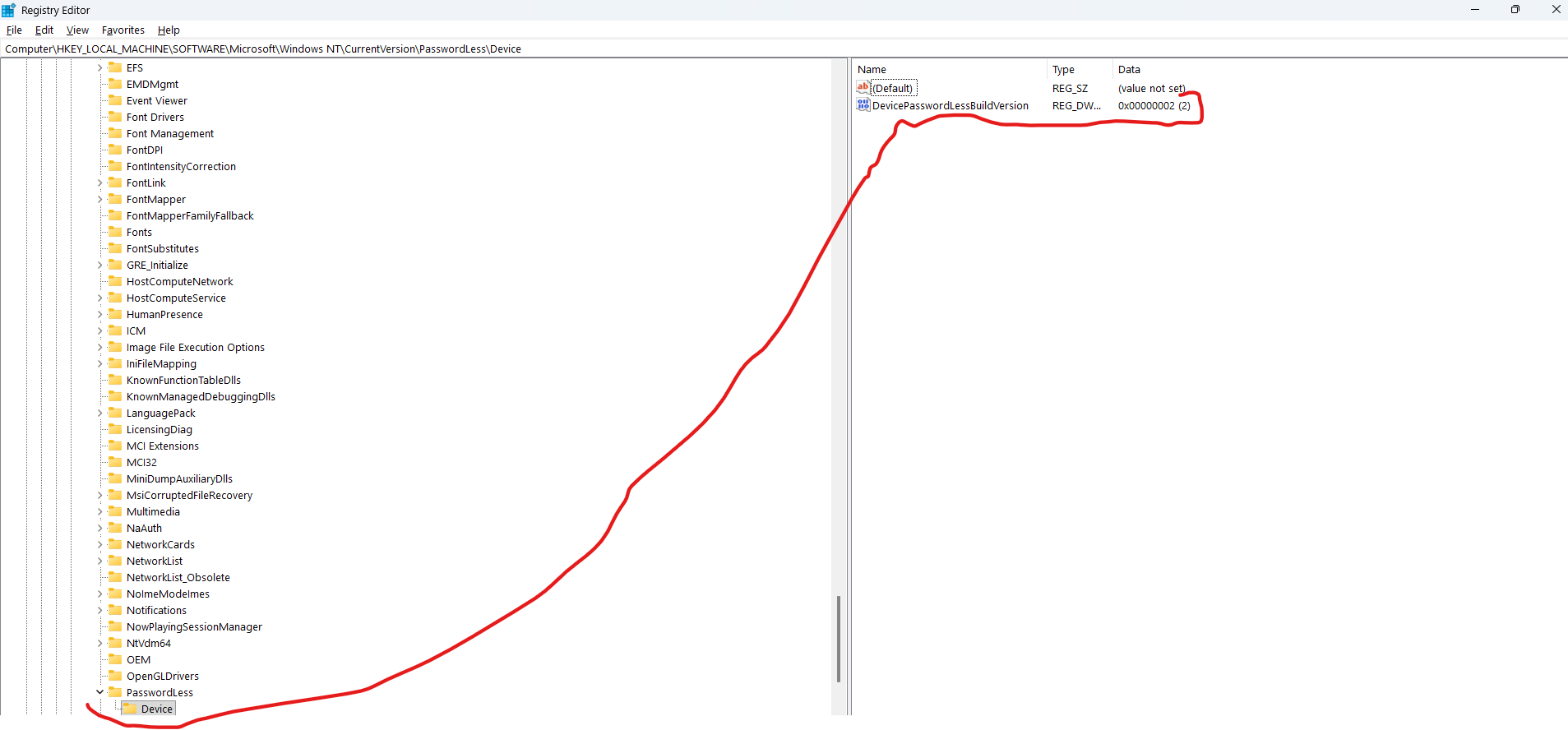Click the DevicePasswordLessBuildVersion DWORD value icon
This screenshot has height=730, width=1568.
coord(863,105)
